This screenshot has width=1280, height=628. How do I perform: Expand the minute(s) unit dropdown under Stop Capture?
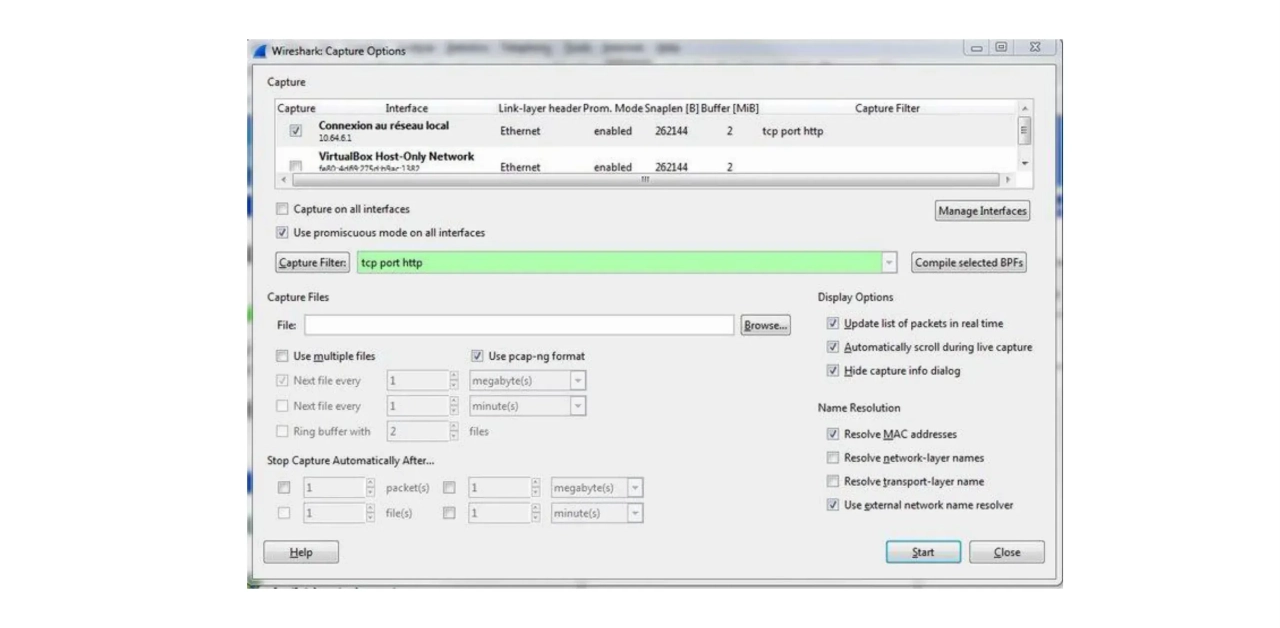(635, 513)
